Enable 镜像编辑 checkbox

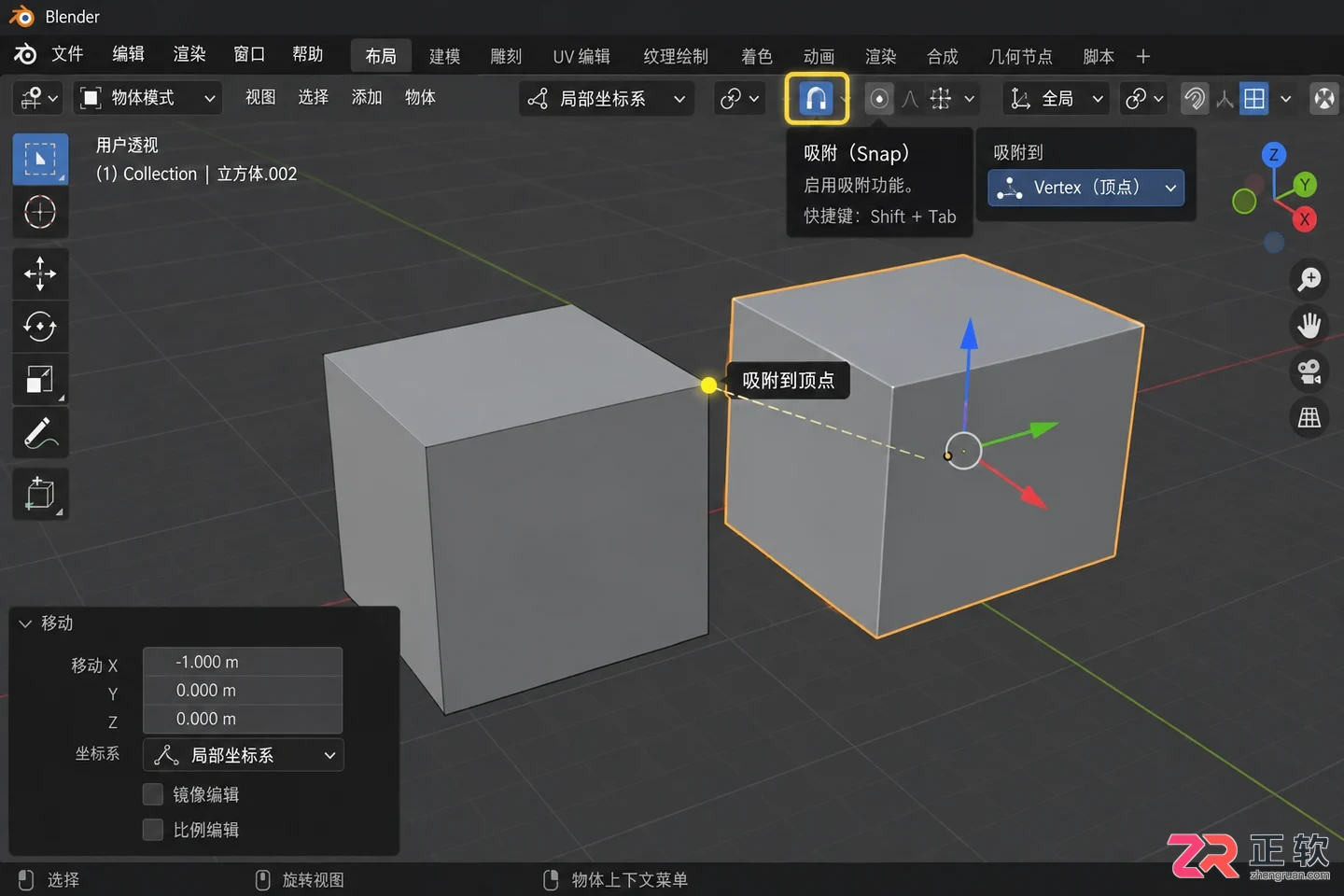pyautogui.click(x=153, y=794)
